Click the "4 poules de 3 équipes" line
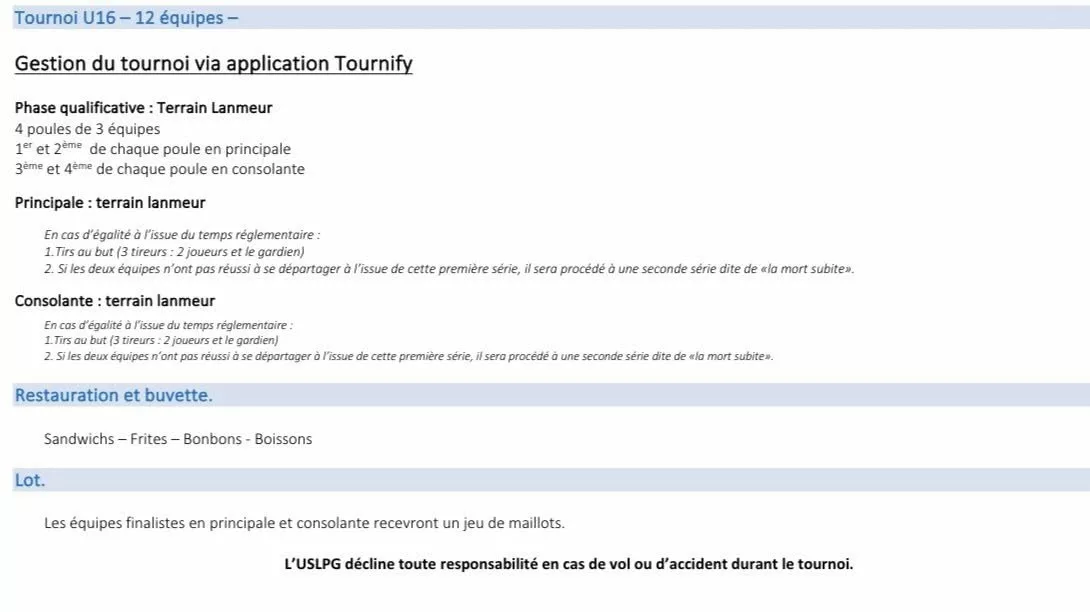 87,129
